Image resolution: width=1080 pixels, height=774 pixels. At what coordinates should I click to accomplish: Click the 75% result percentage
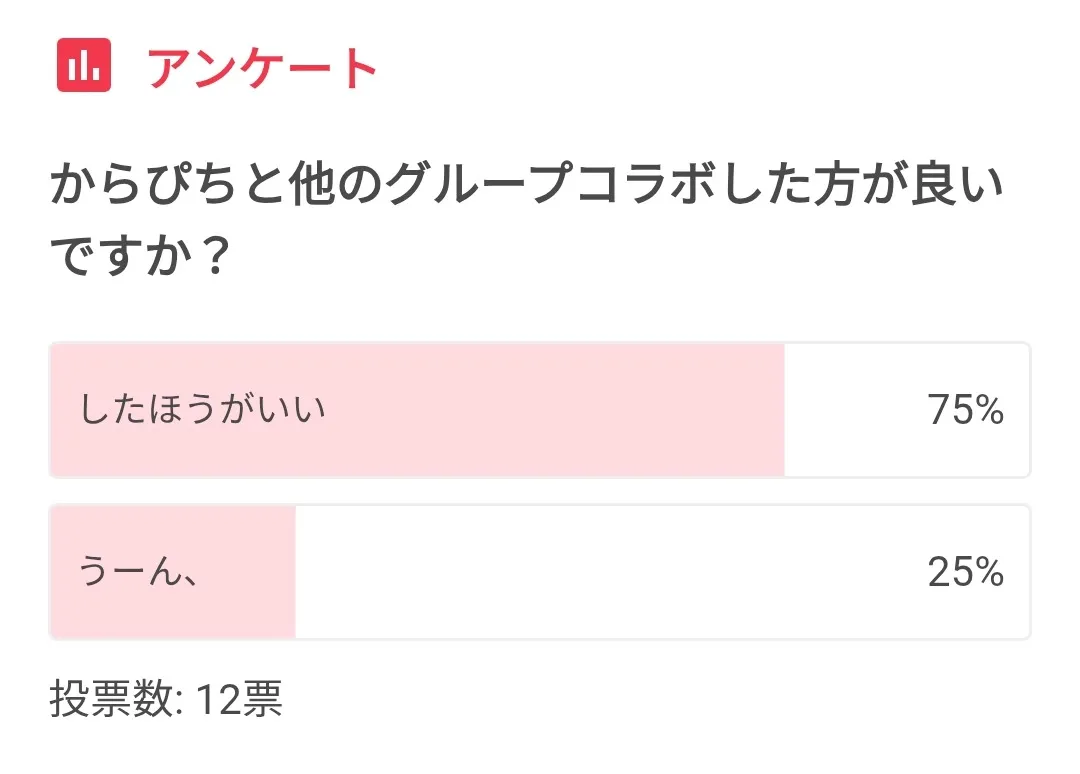pyautogui.click(x=964, y=411)
